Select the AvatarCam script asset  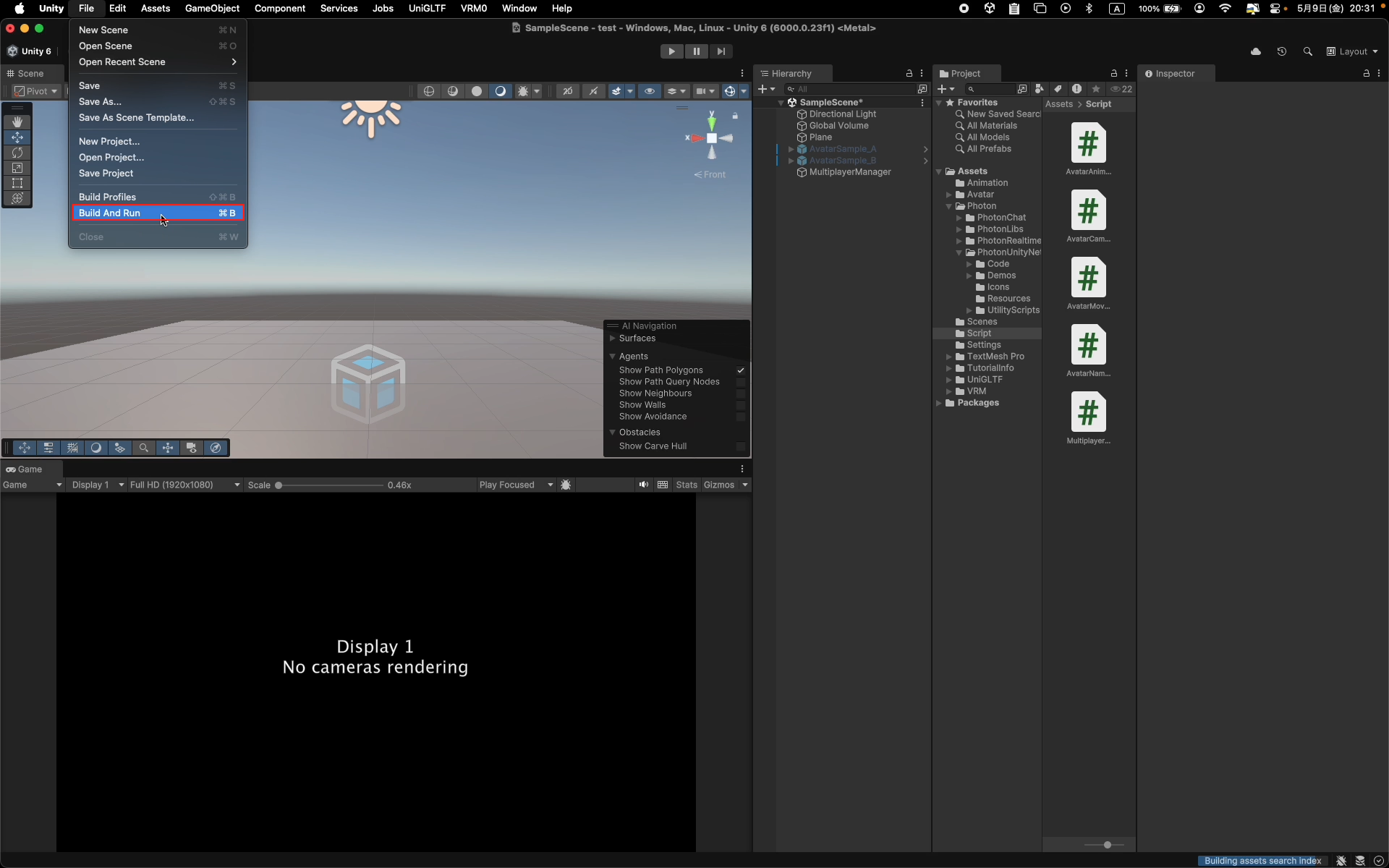click(1089, 216)
